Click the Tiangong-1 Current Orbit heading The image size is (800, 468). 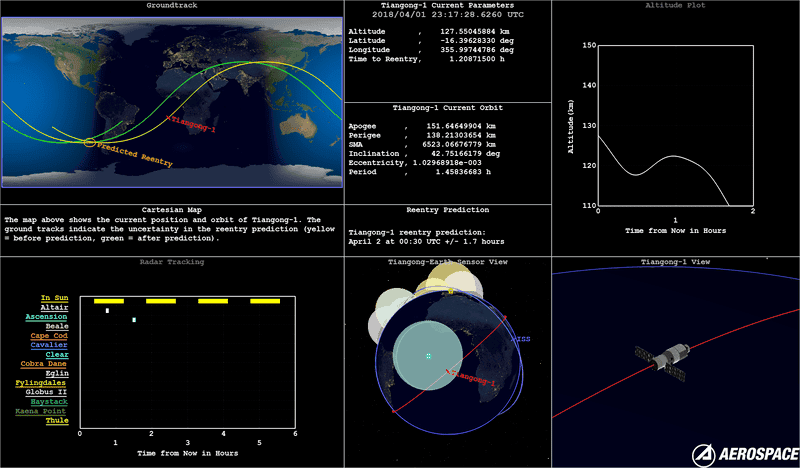point(448,108)
